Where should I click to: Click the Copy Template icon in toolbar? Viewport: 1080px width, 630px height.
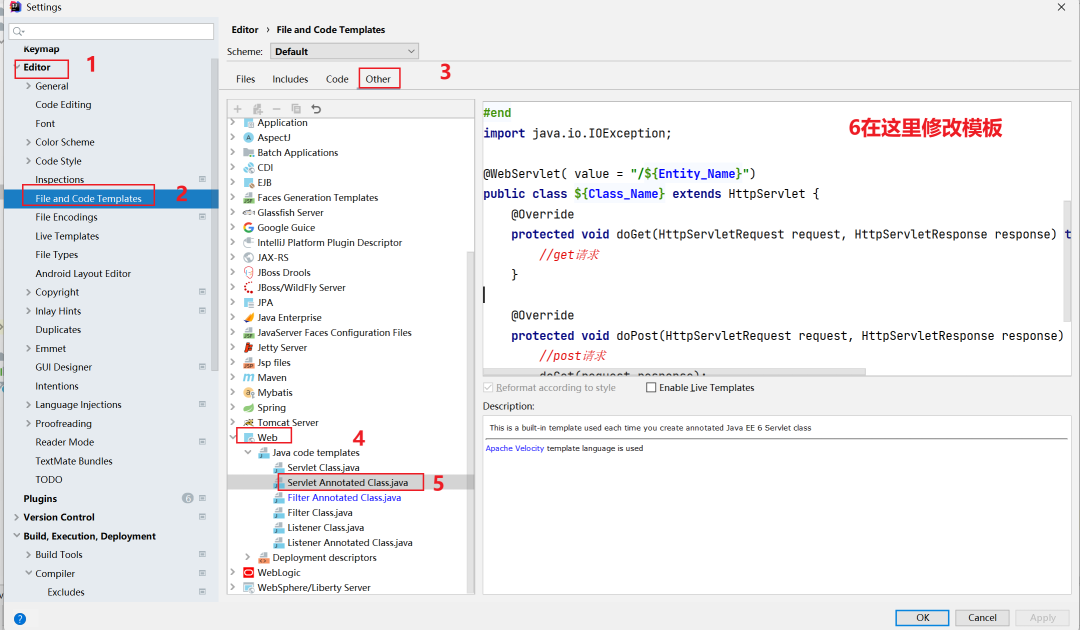coord(296,108)
